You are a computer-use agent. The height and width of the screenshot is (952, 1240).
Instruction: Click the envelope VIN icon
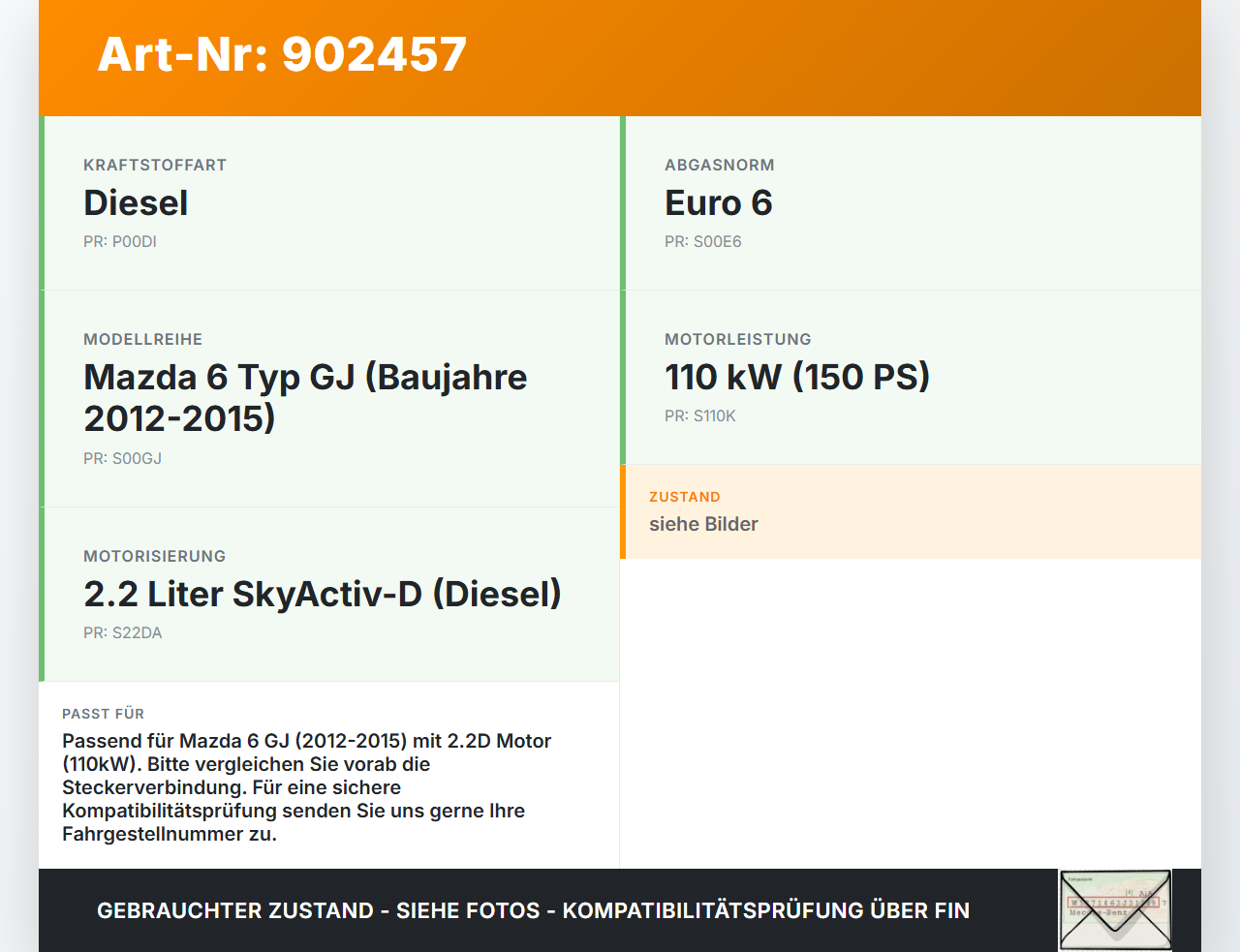(x=1115, y=910)
